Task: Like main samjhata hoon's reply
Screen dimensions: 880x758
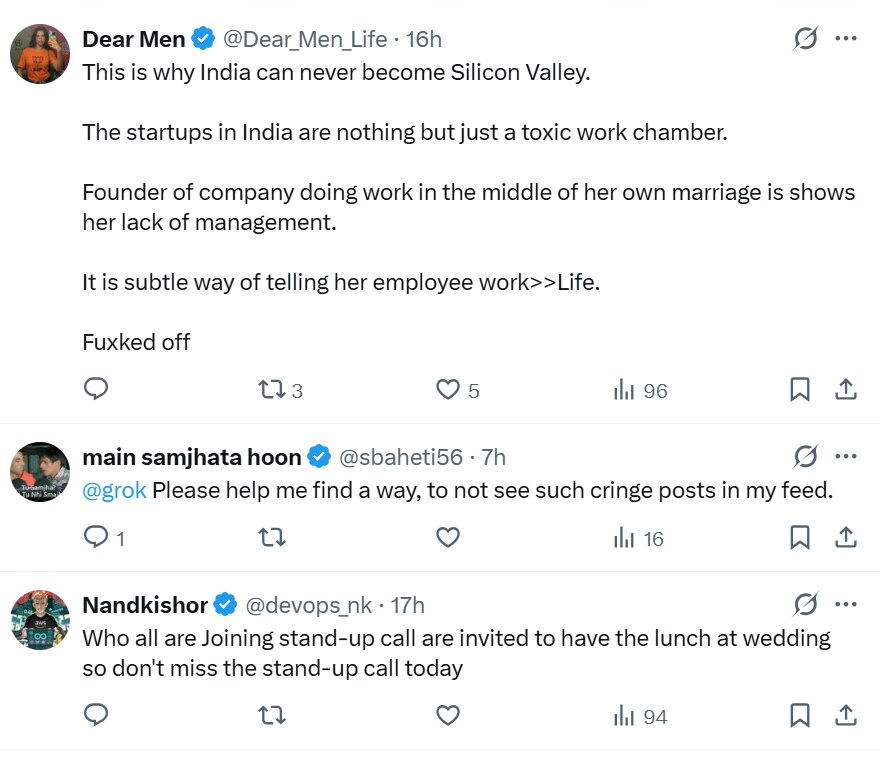Action: 449,538
